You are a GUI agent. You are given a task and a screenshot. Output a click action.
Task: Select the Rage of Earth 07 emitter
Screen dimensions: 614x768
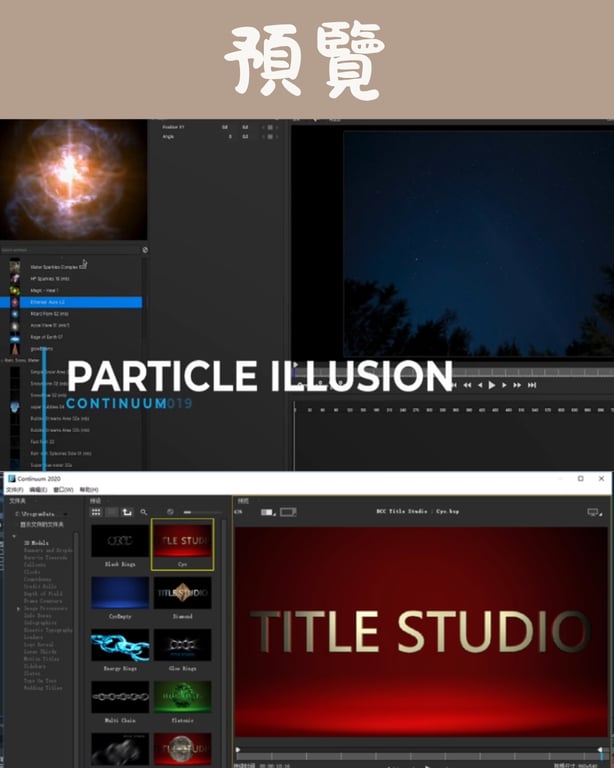pos(71,337)
